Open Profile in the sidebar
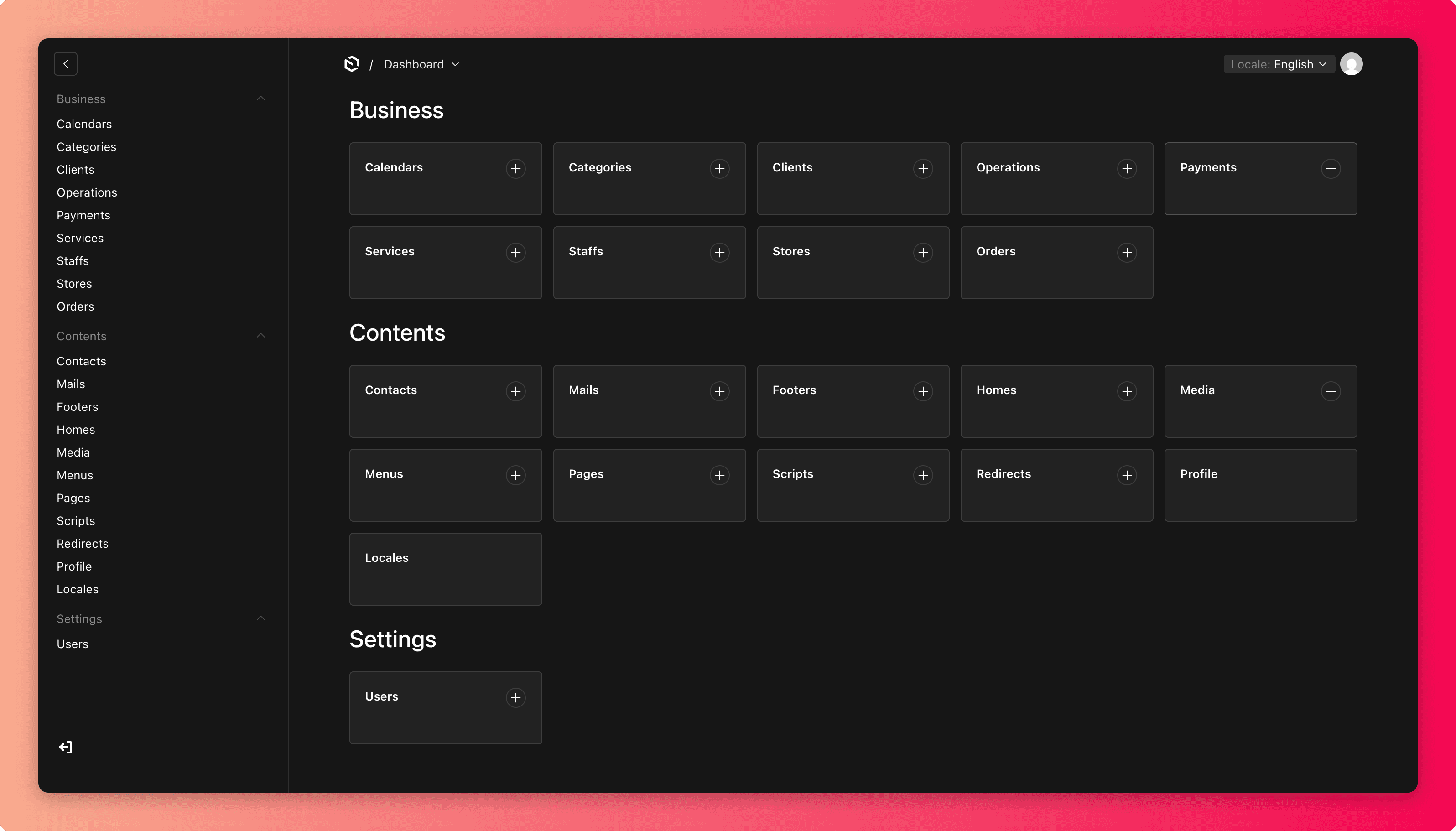Image resolution: width=1456 pixels, height=831 pixels. point(74,567)
